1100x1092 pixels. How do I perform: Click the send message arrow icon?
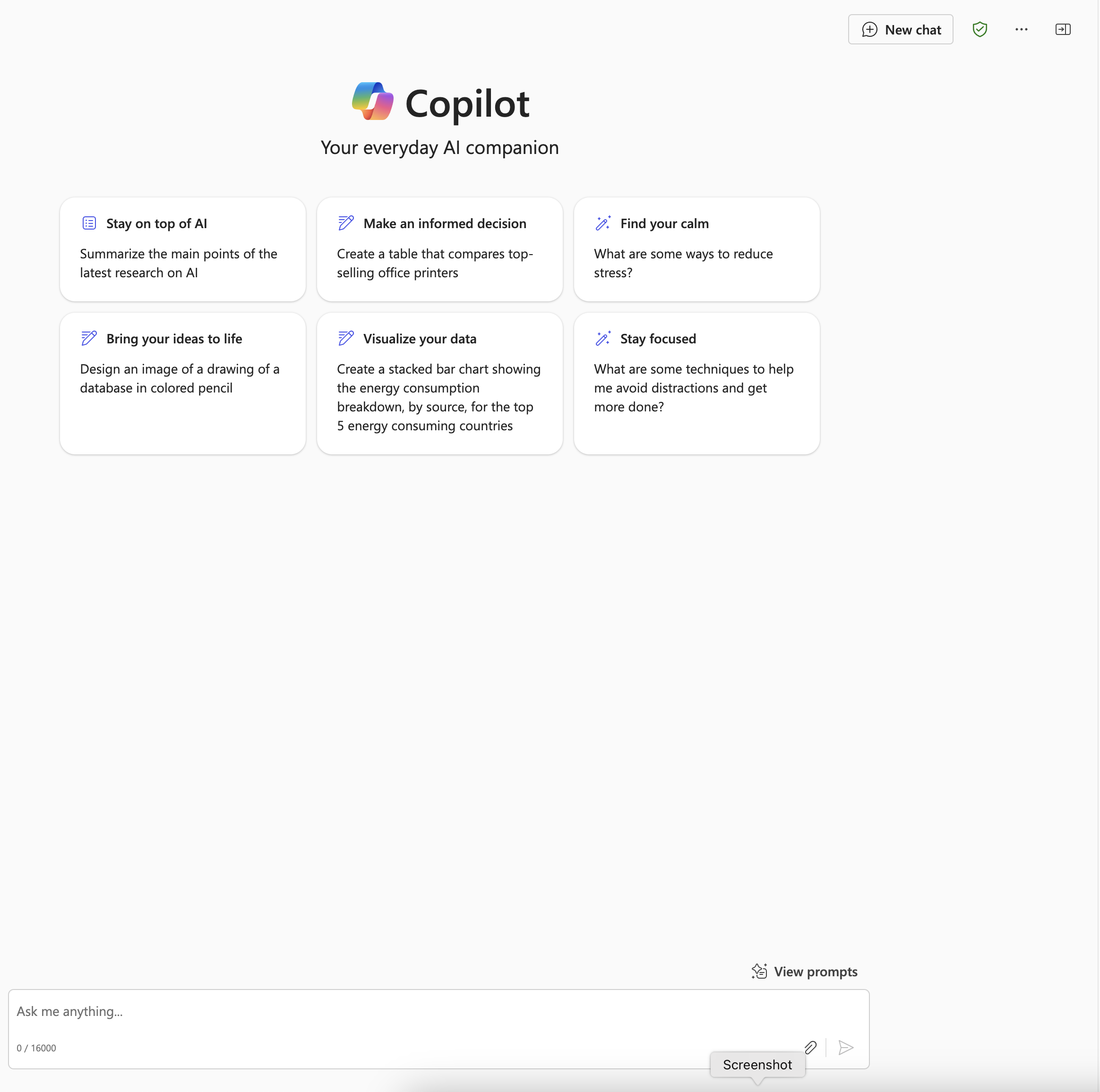coord(845,1047)
